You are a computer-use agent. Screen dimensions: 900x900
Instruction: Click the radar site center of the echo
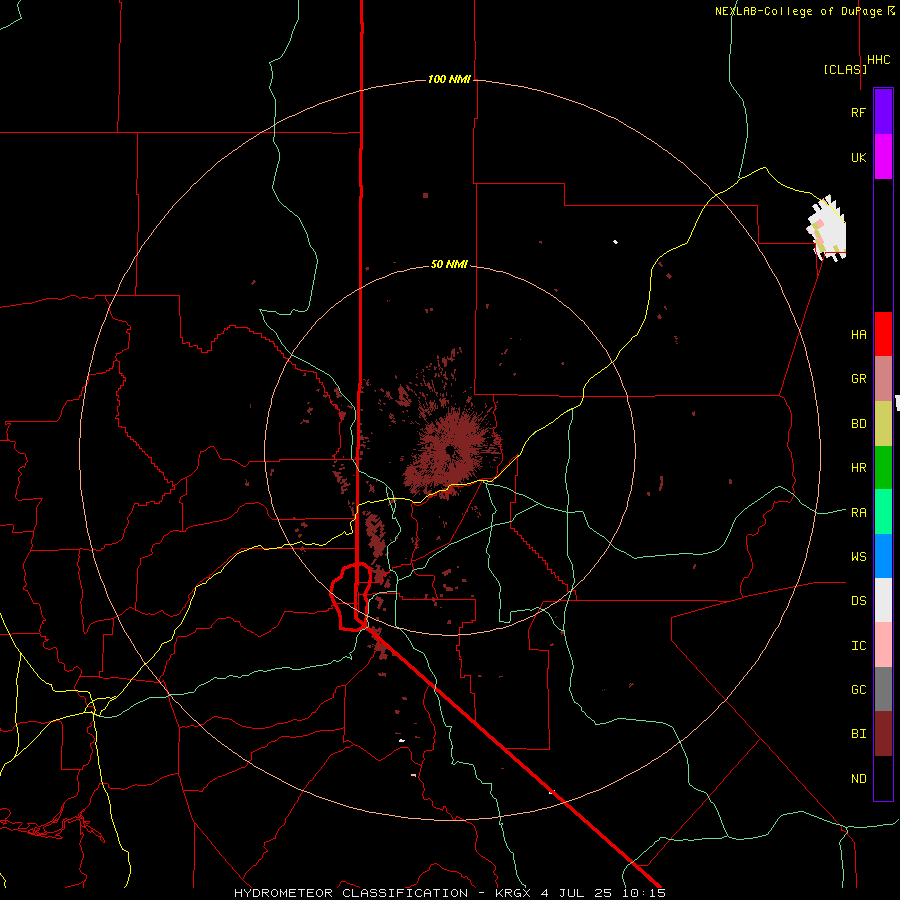click(450, 450)
